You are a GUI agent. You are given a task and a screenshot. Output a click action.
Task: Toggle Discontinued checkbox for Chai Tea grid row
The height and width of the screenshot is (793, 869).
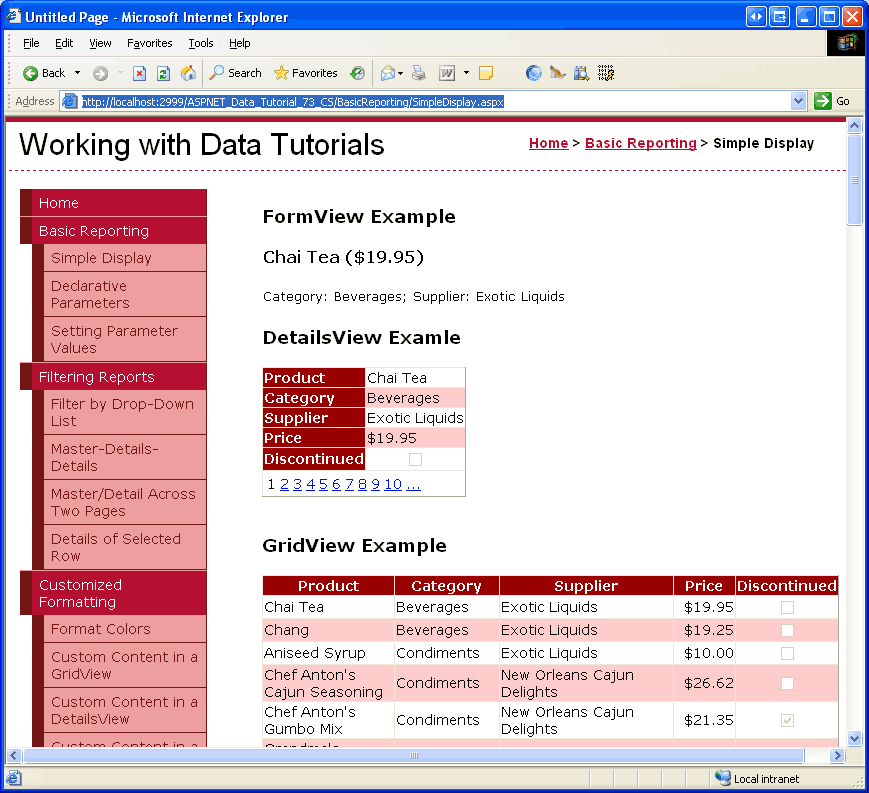point(787,607)
